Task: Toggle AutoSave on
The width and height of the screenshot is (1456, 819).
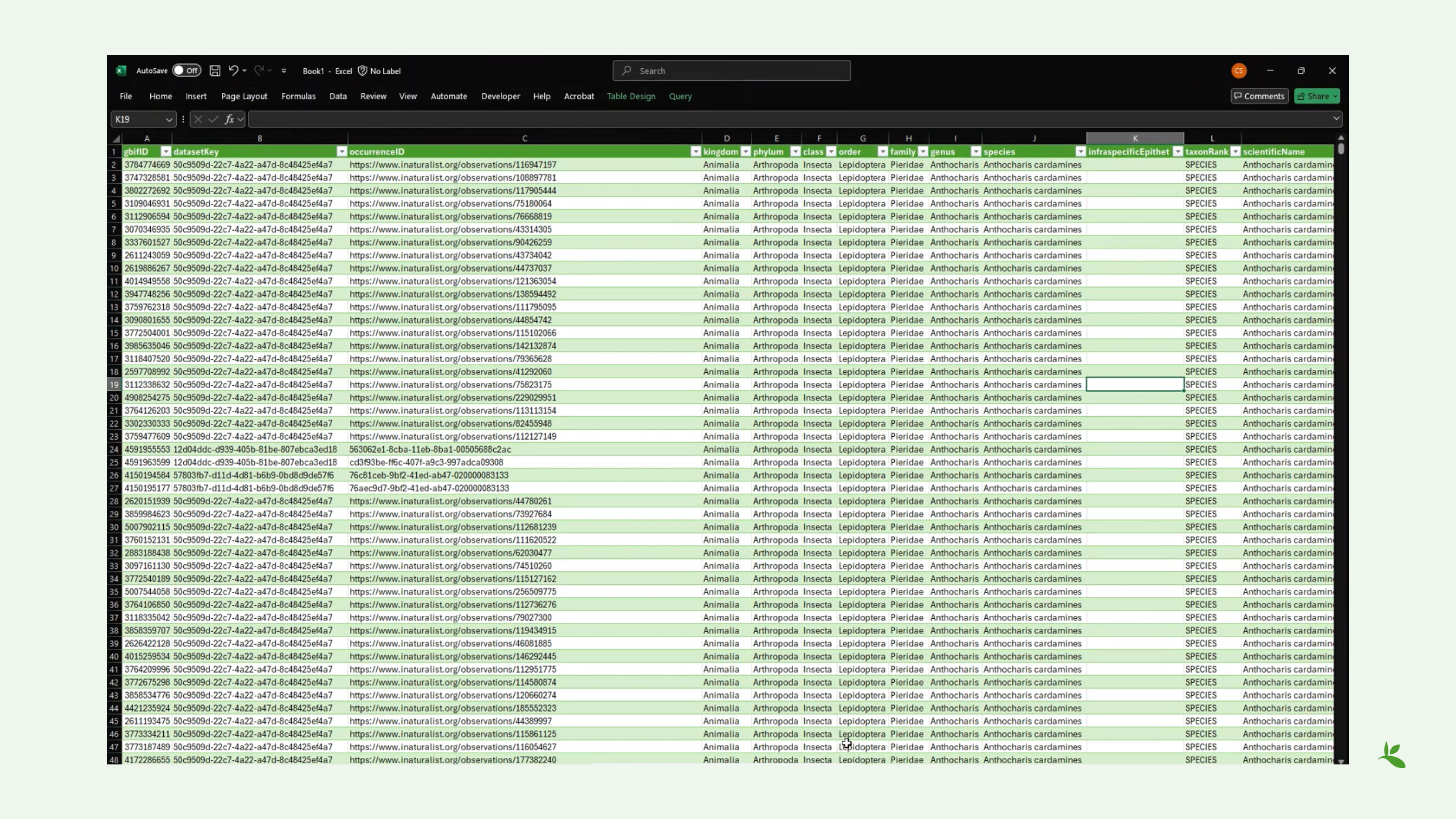Action: pos(186,70)
